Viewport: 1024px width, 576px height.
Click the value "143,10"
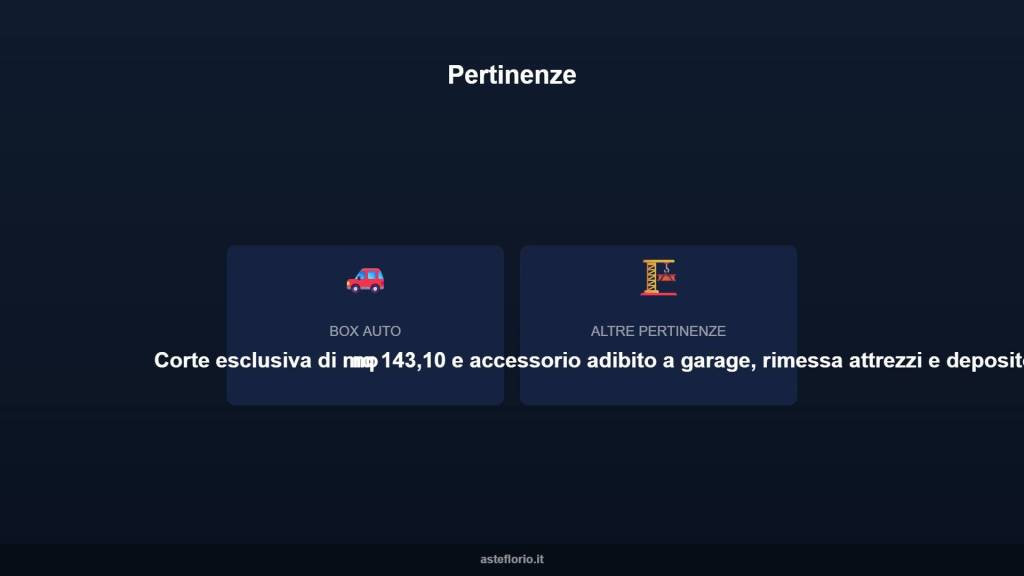(413, 361)
